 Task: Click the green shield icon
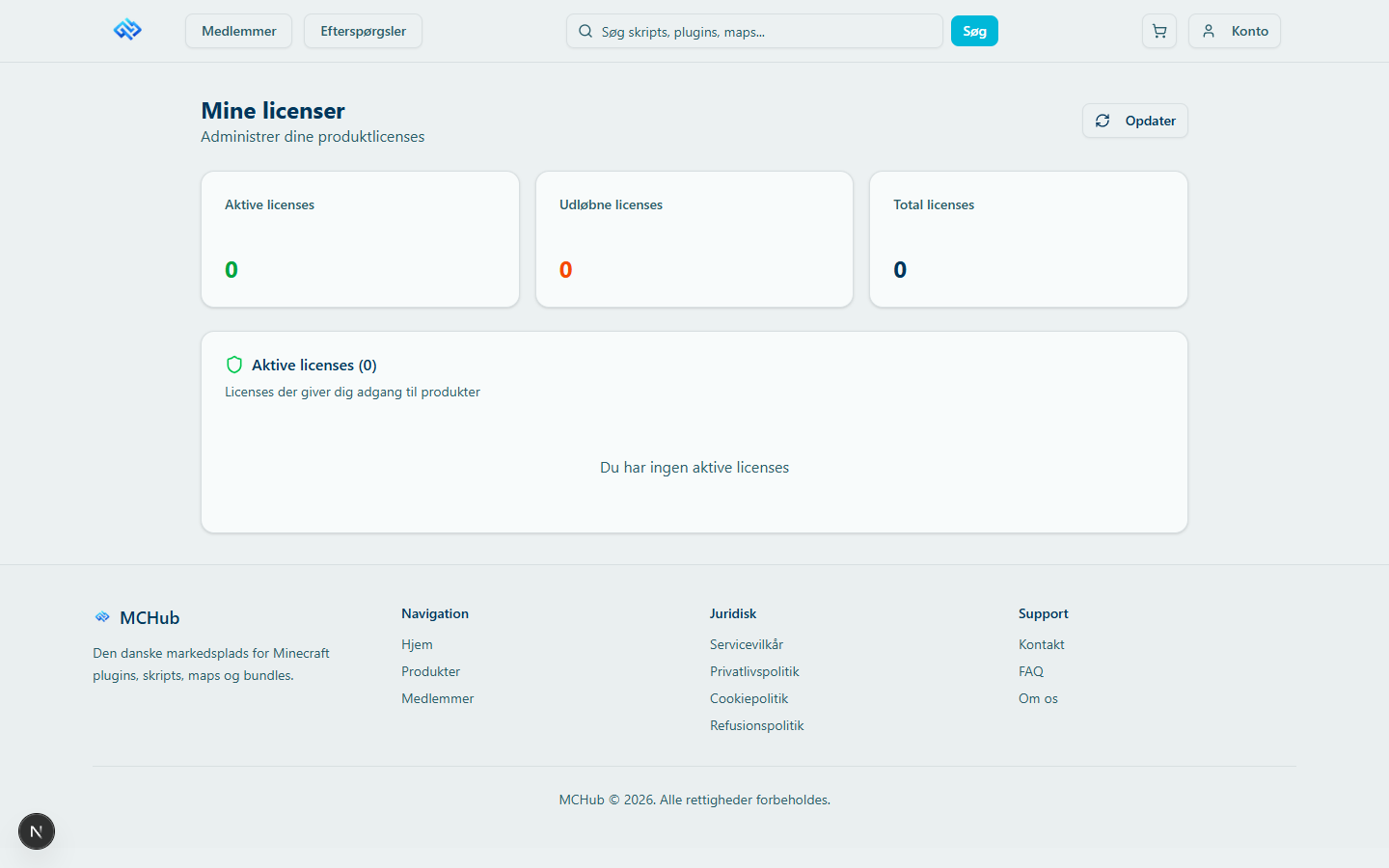234,365
